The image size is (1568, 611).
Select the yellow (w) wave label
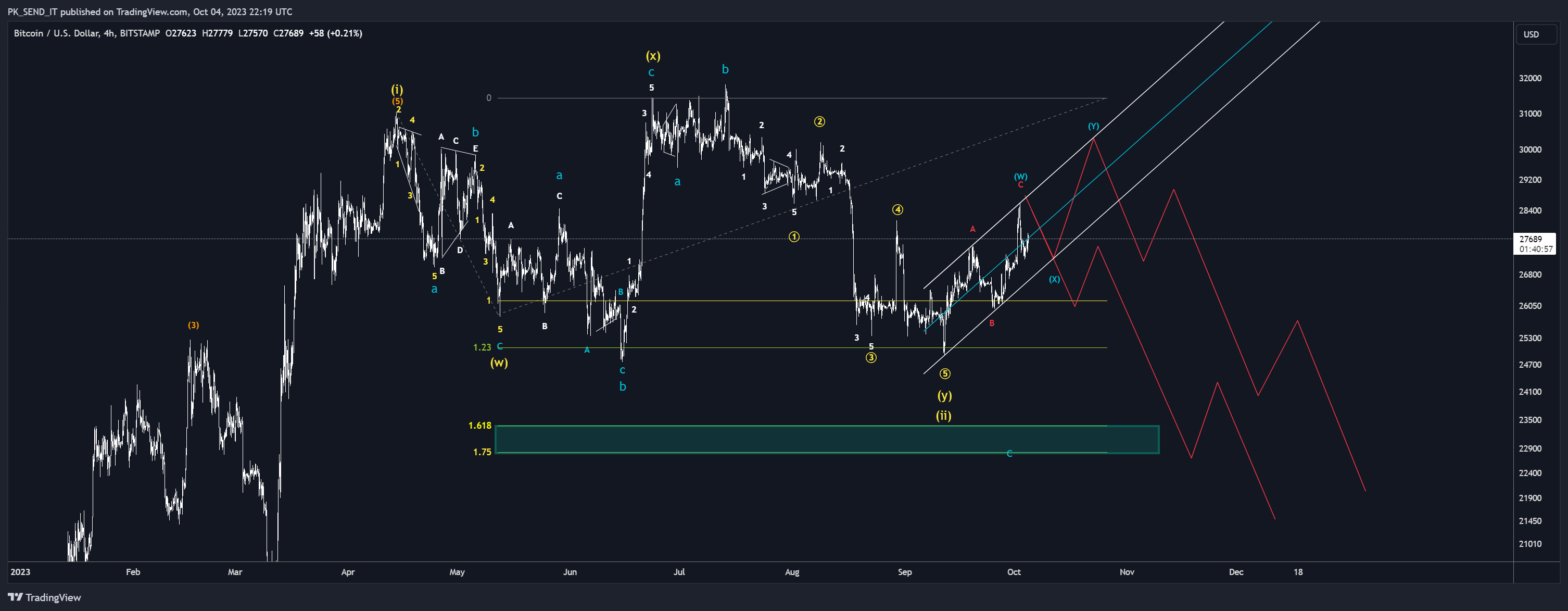[x=499, y=363]
